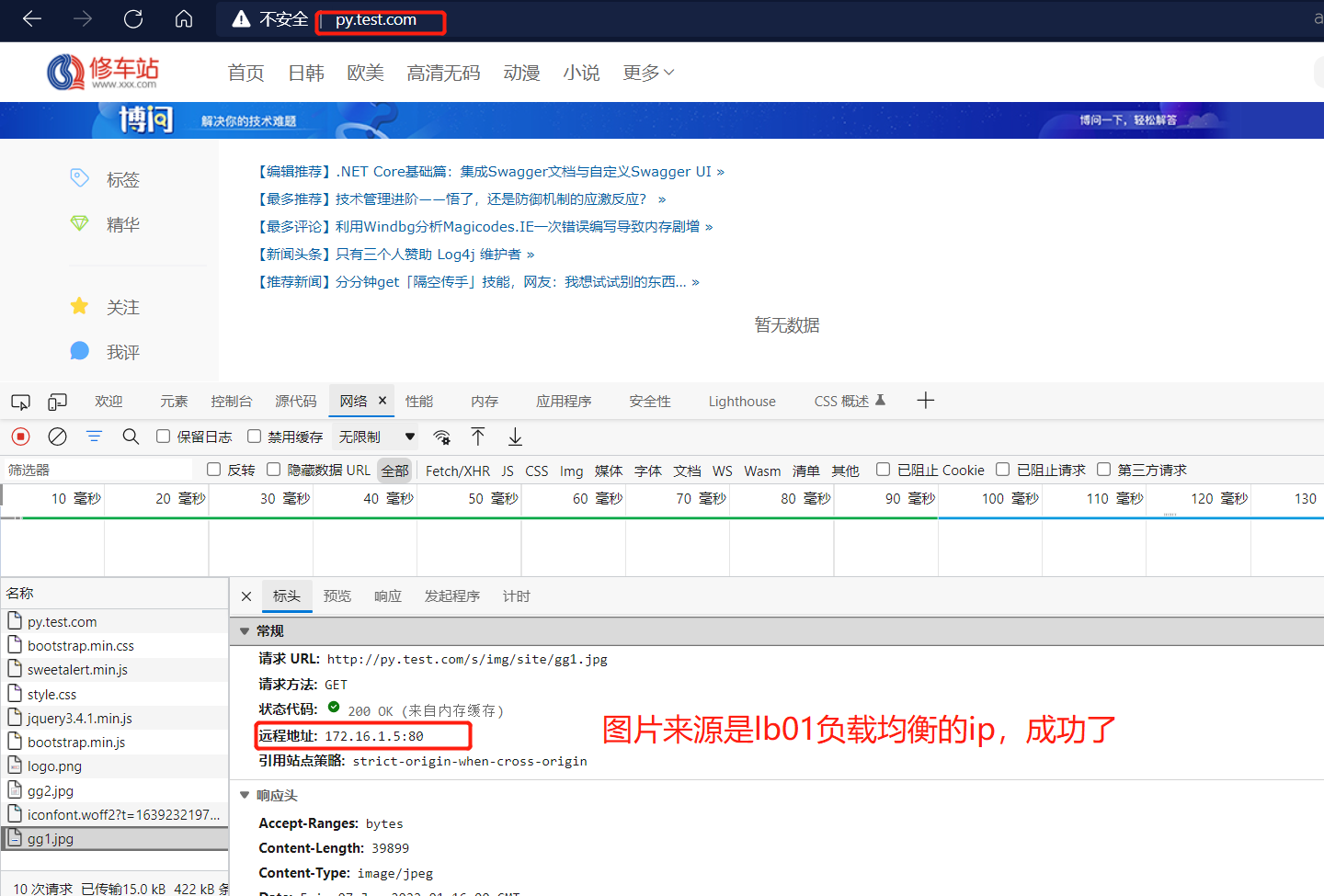
Task: Open the 应用程序 DevTools tab
Action: point(564,402)
